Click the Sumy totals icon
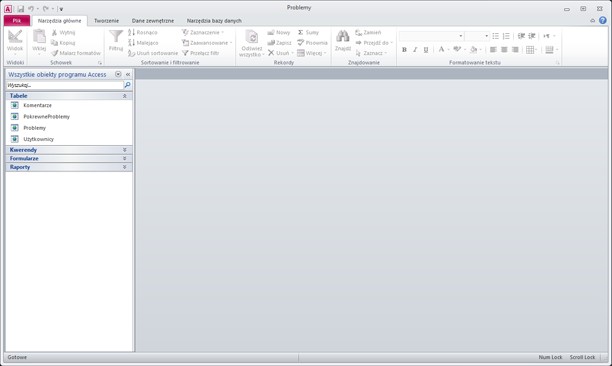Image resolution: width=612 pixels, height=366 pixels. (x=301, y=32)
